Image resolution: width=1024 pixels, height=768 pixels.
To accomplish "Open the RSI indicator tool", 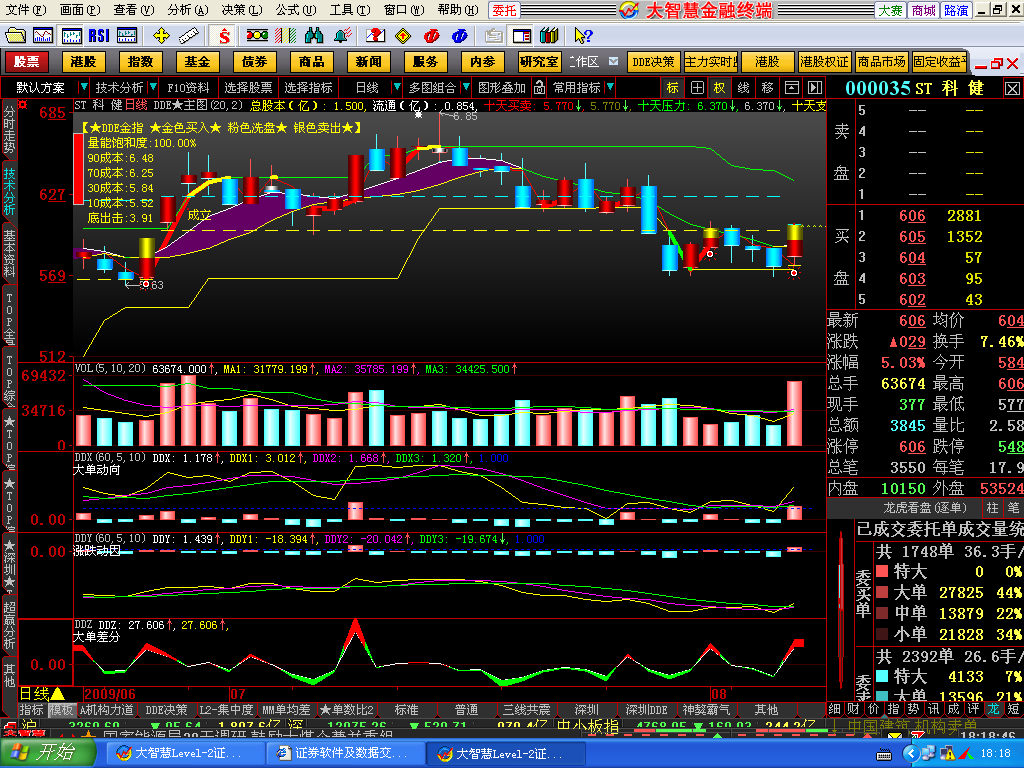I will coord(99,35).
